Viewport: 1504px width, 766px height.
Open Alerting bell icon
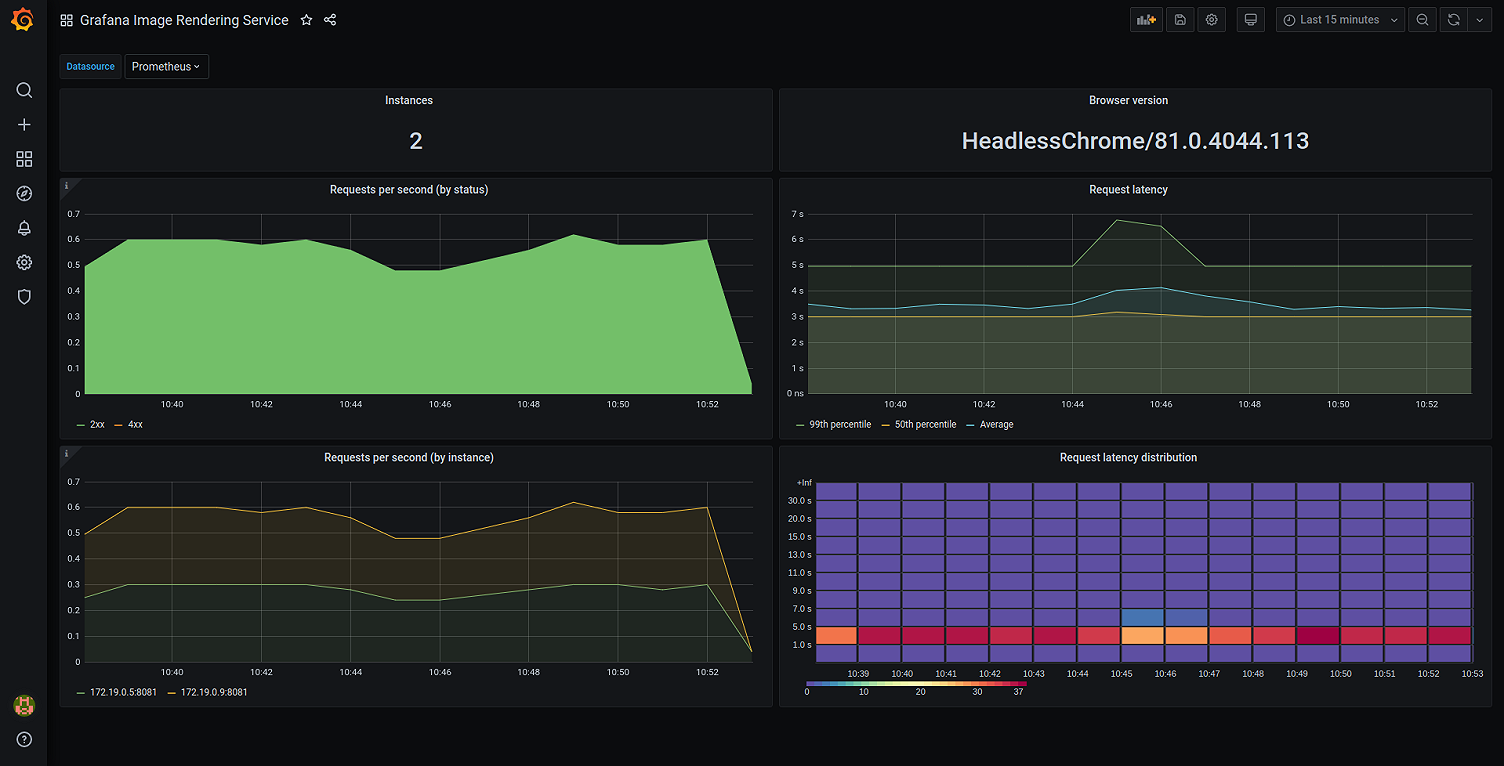click(x=24, y=228)
